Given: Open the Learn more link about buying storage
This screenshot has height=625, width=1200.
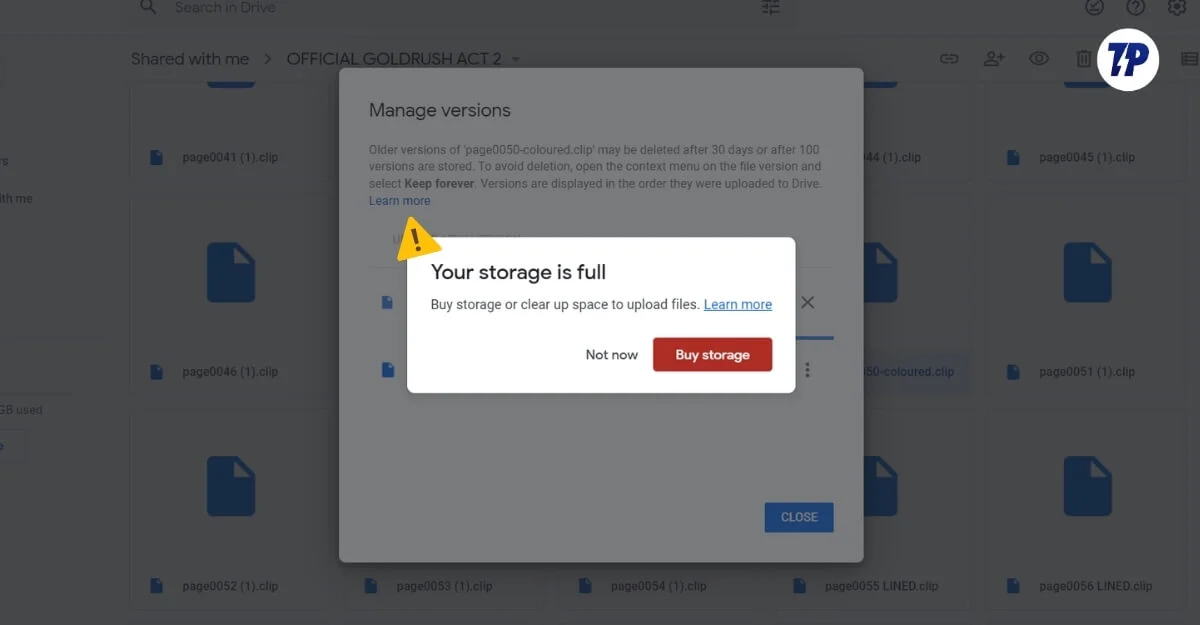Looking at the screenshot, I should point(738,304).
